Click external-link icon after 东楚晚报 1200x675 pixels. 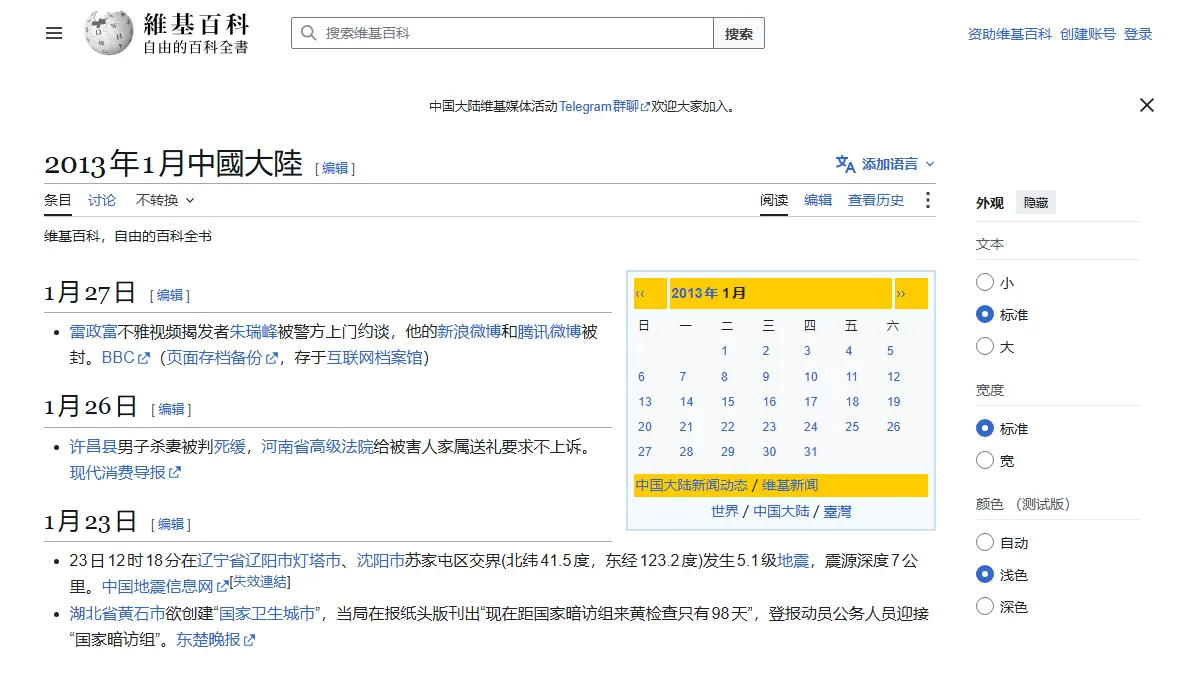(250, 640)
